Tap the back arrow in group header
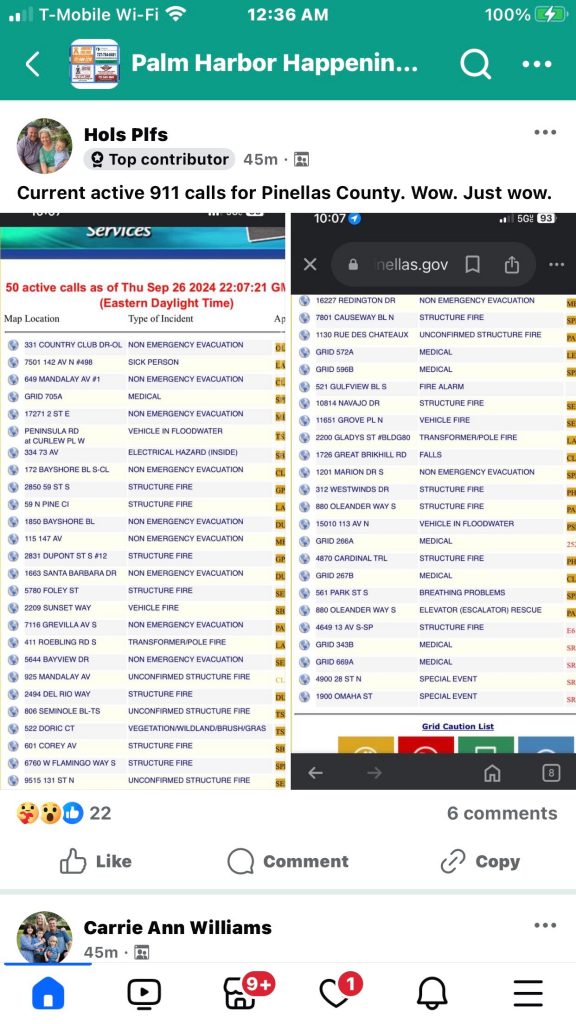This screenshot has width=576, height=1024. 33,64
